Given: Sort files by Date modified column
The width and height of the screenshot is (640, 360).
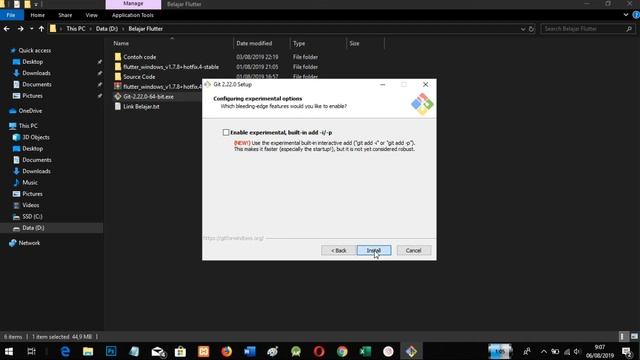Looking at the screenshot, I should [254, 43].
